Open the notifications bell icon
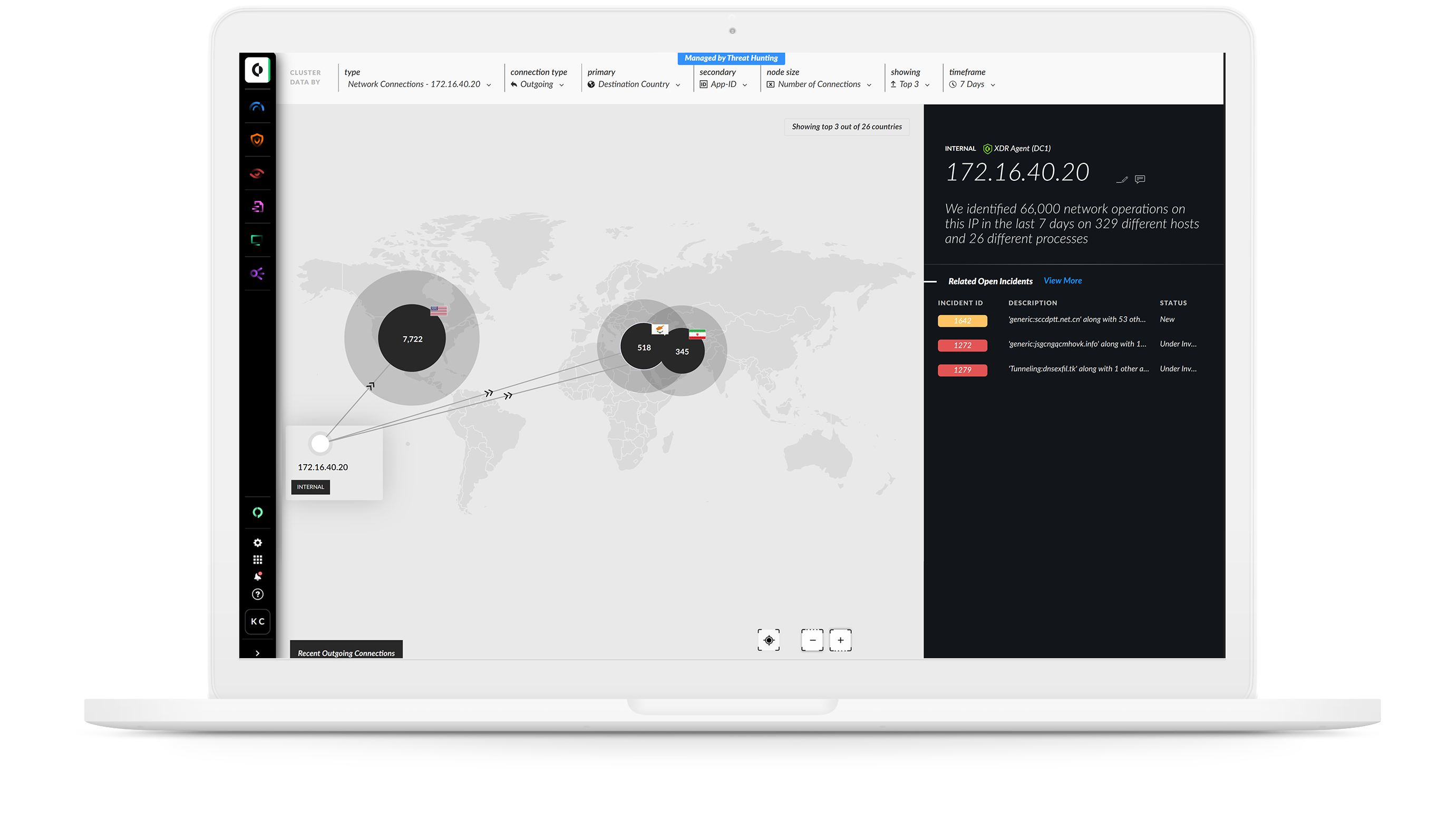Image resolution: width=1438 pixels, height=840 pixels. (258, 577)
